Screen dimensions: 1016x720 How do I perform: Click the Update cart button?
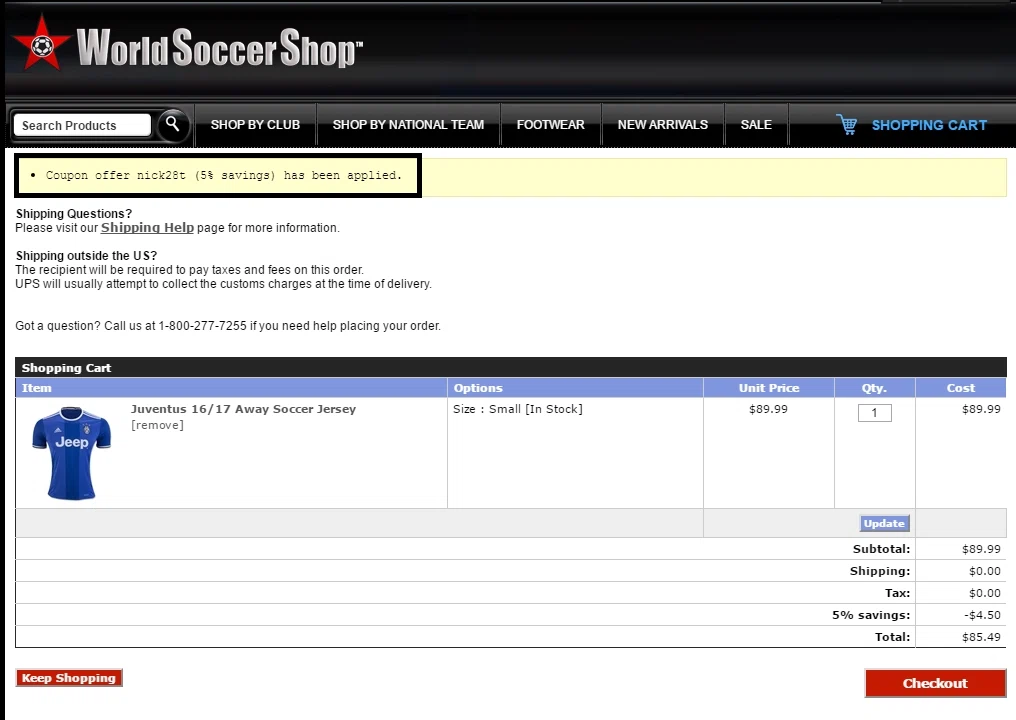(884, 523)
